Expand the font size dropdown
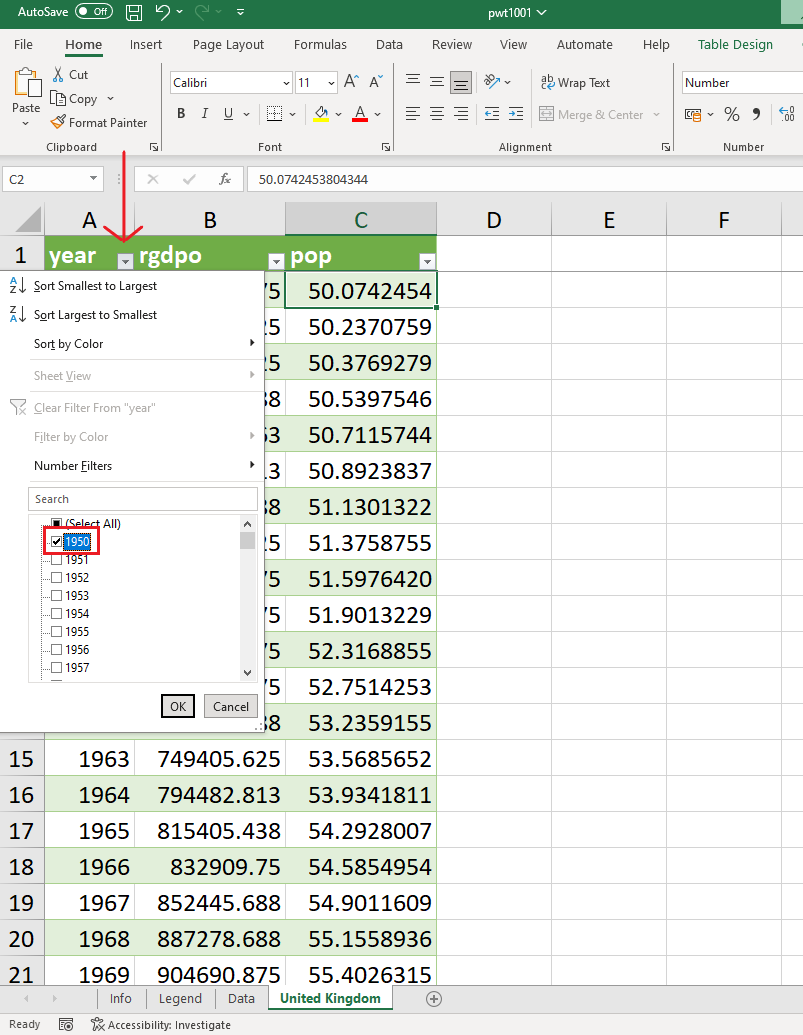The height and width of the screenshot is (1035, 803). [331, 83]
